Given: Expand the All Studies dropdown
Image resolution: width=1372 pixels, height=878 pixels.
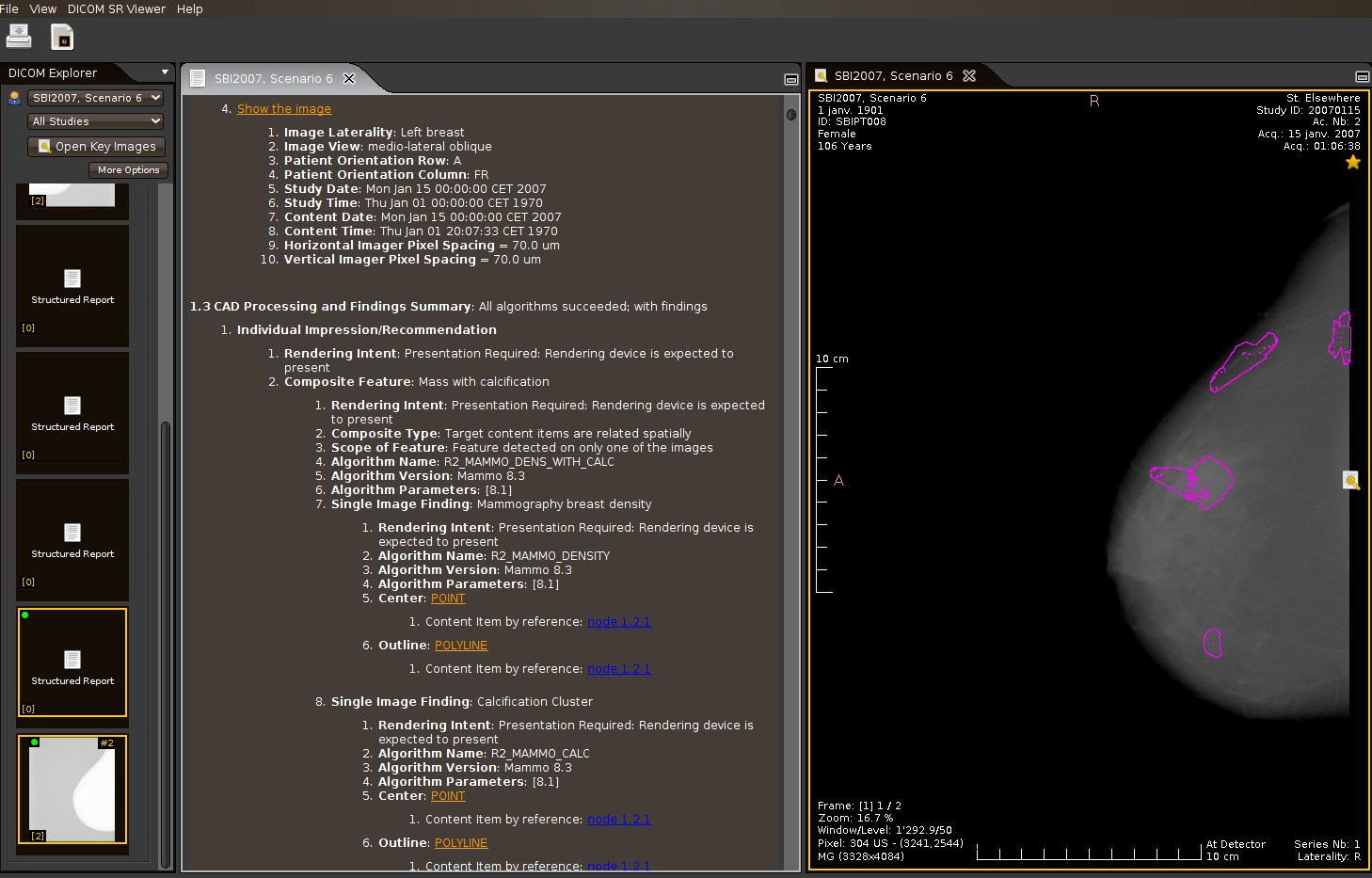Looking at the screenshot, I should point(96,121).
